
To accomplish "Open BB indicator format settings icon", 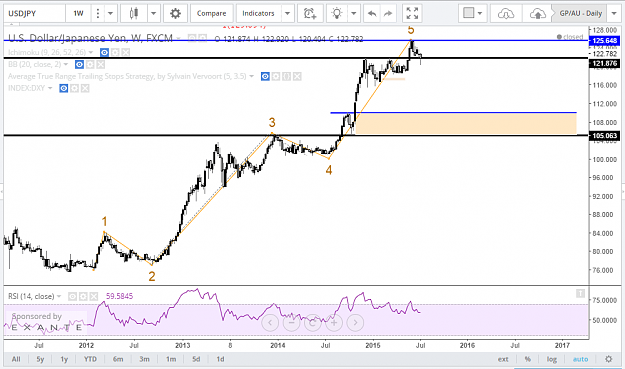I will coord(90,65).
